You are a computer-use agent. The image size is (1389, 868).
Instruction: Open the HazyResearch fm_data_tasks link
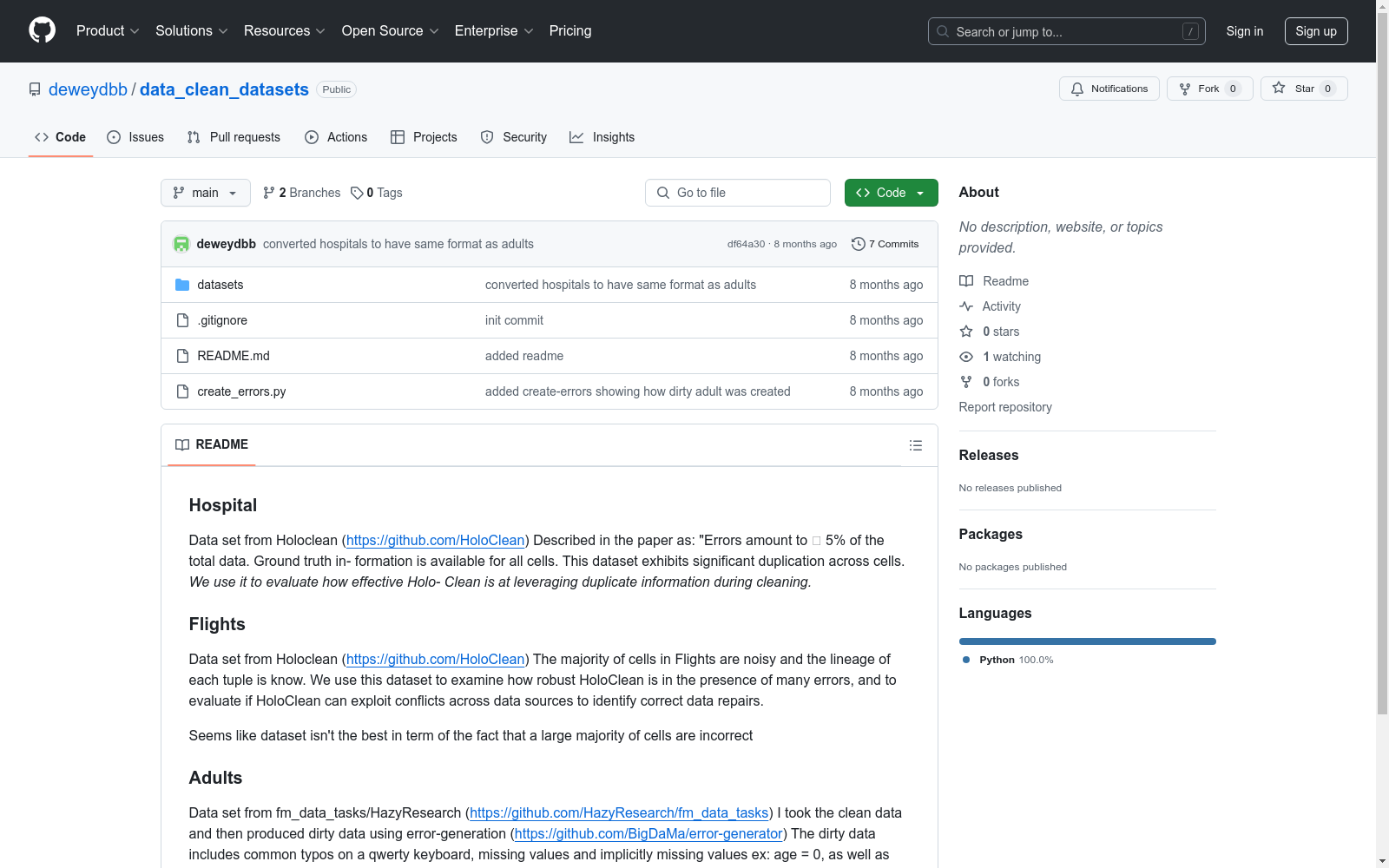click(619, 812)
